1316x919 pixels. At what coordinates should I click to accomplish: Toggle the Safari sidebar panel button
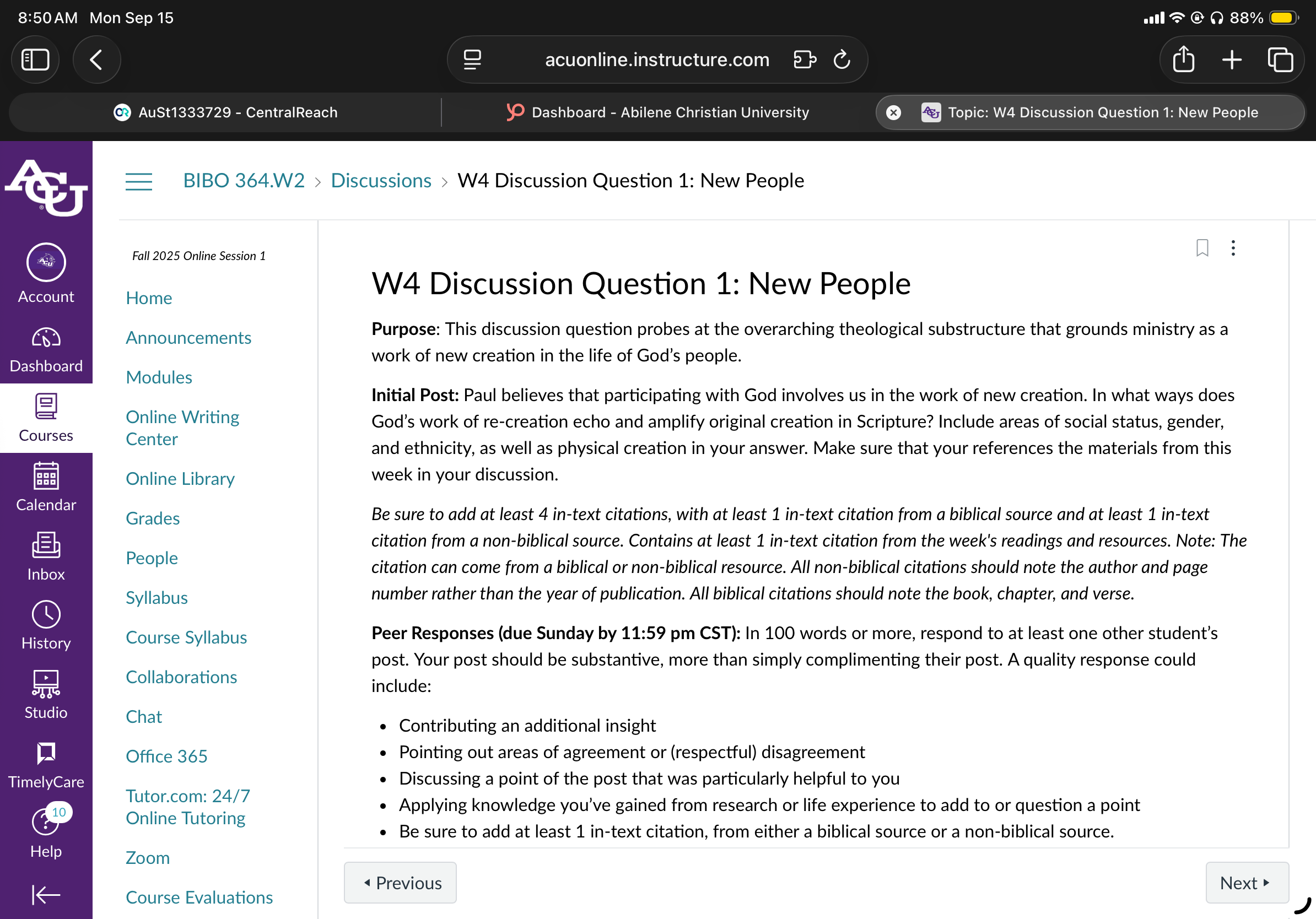[35, 60]
